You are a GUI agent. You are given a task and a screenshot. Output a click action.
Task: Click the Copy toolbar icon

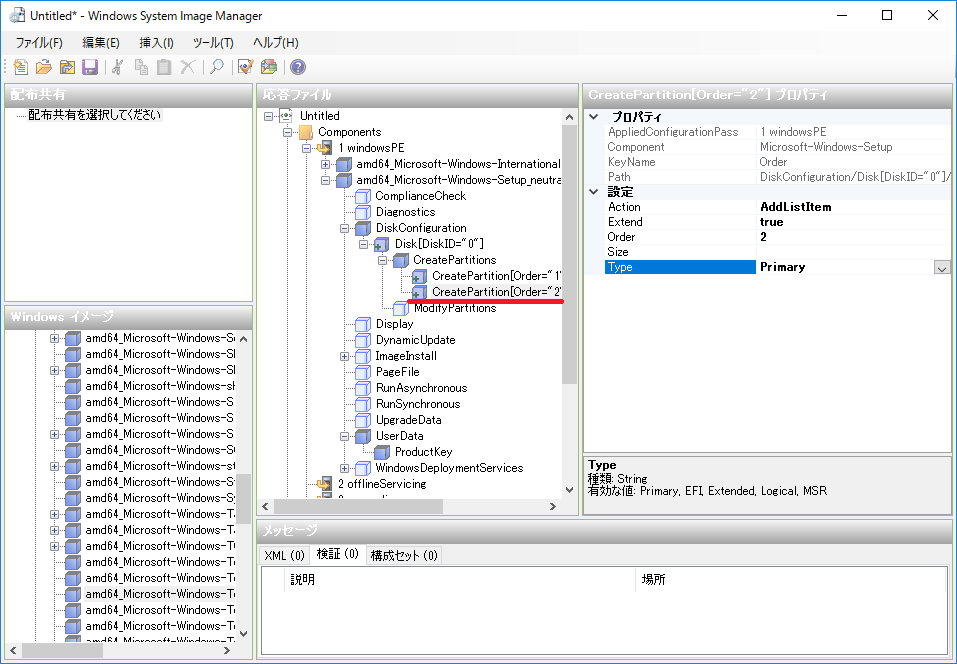click(x=141, y=67)
